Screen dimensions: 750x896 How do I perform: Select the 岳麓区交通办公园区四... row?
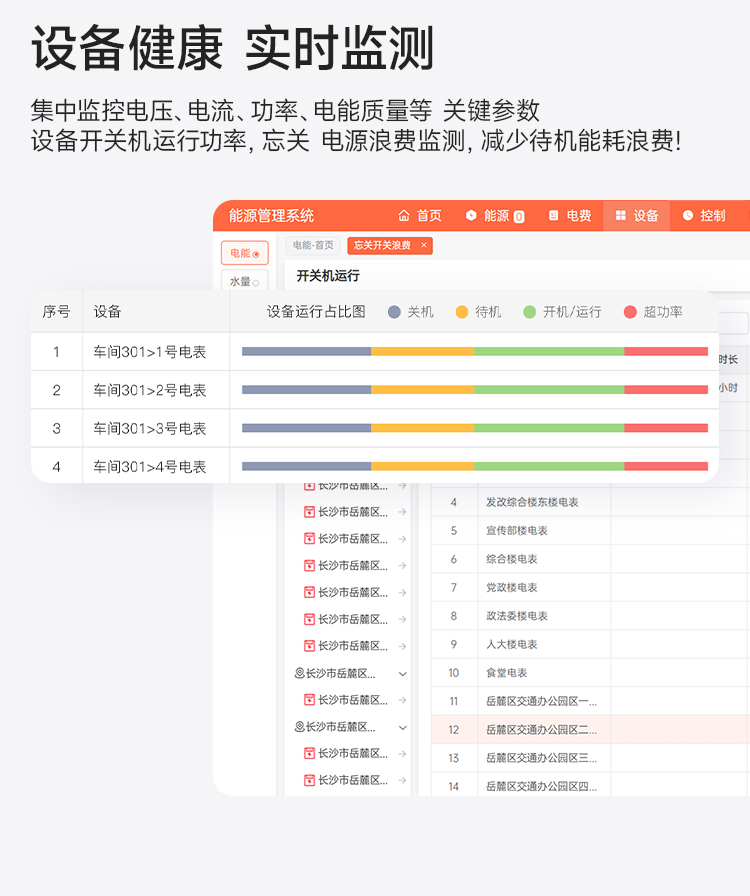click(591, 786)
